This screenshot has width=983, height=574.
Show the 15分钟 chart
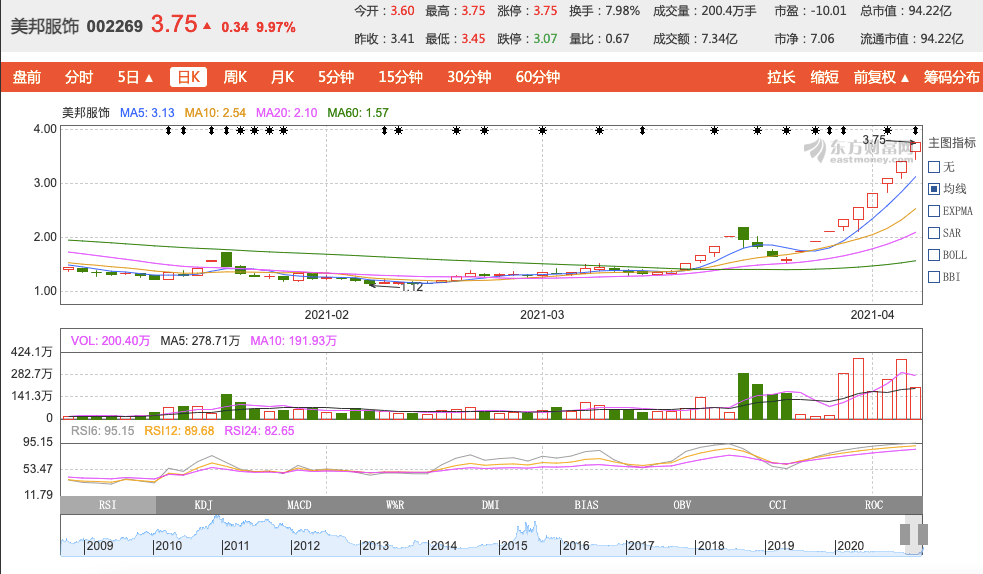pyautogui.click(x=400, y=77)
